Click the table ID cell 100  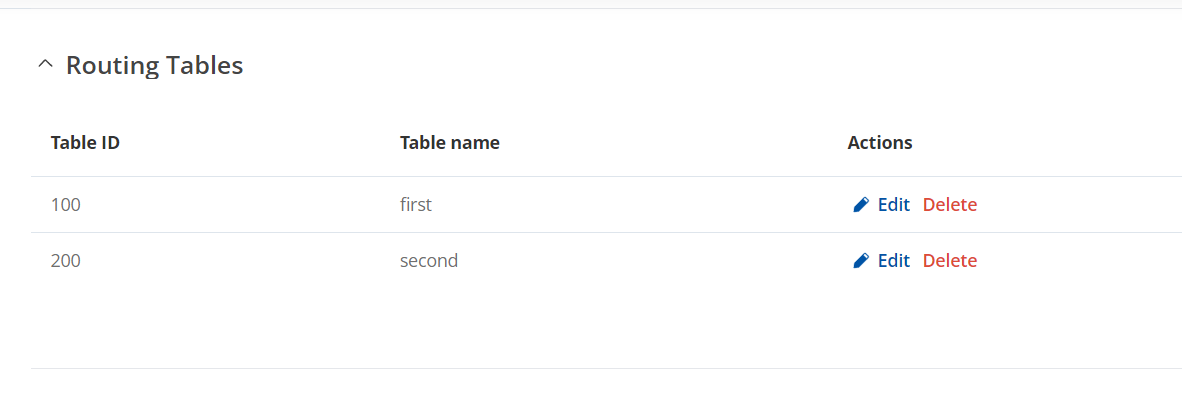click(x=66, y=205)
